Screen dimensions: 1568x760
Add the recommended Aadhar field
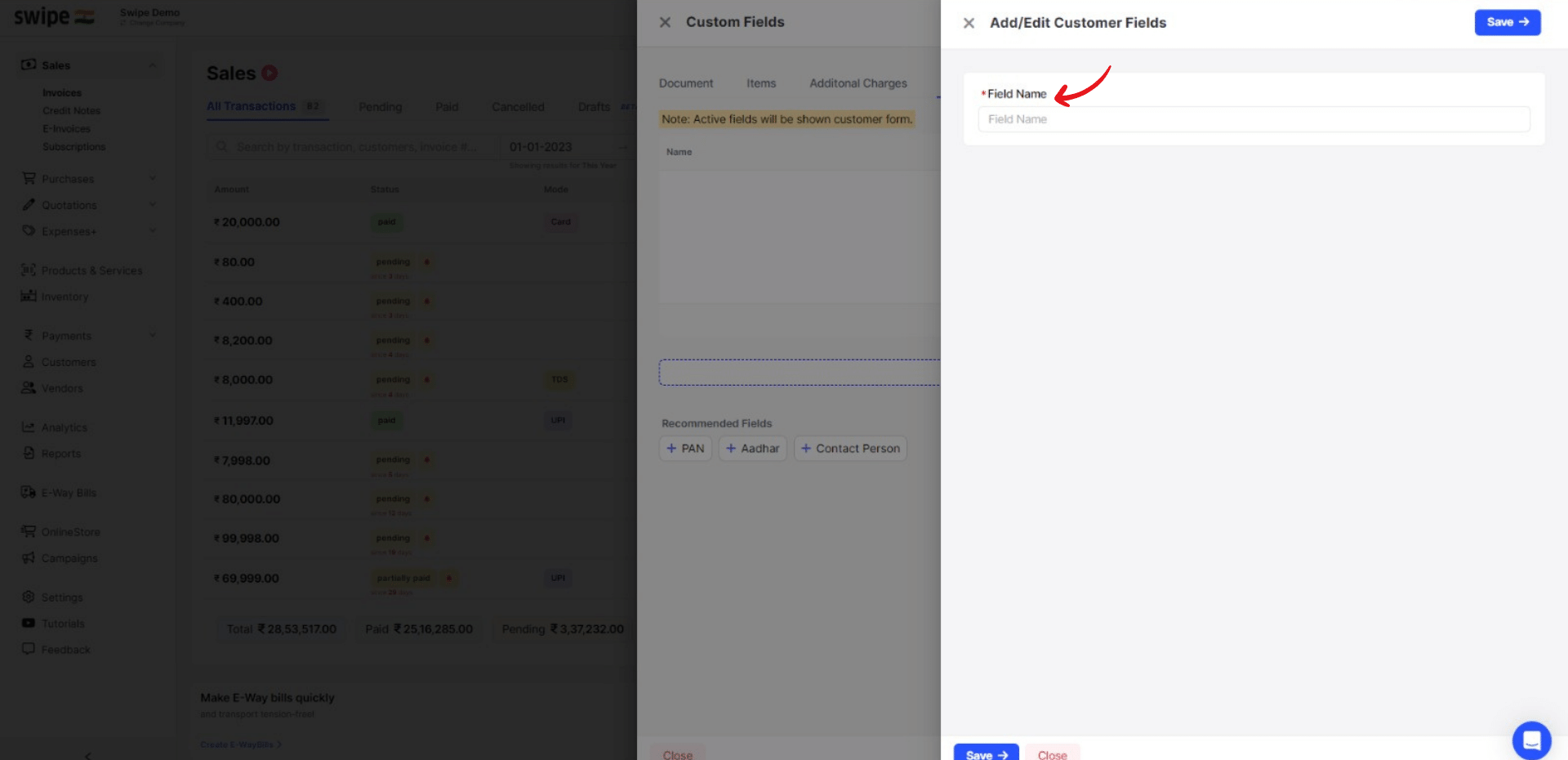point(753,449)
